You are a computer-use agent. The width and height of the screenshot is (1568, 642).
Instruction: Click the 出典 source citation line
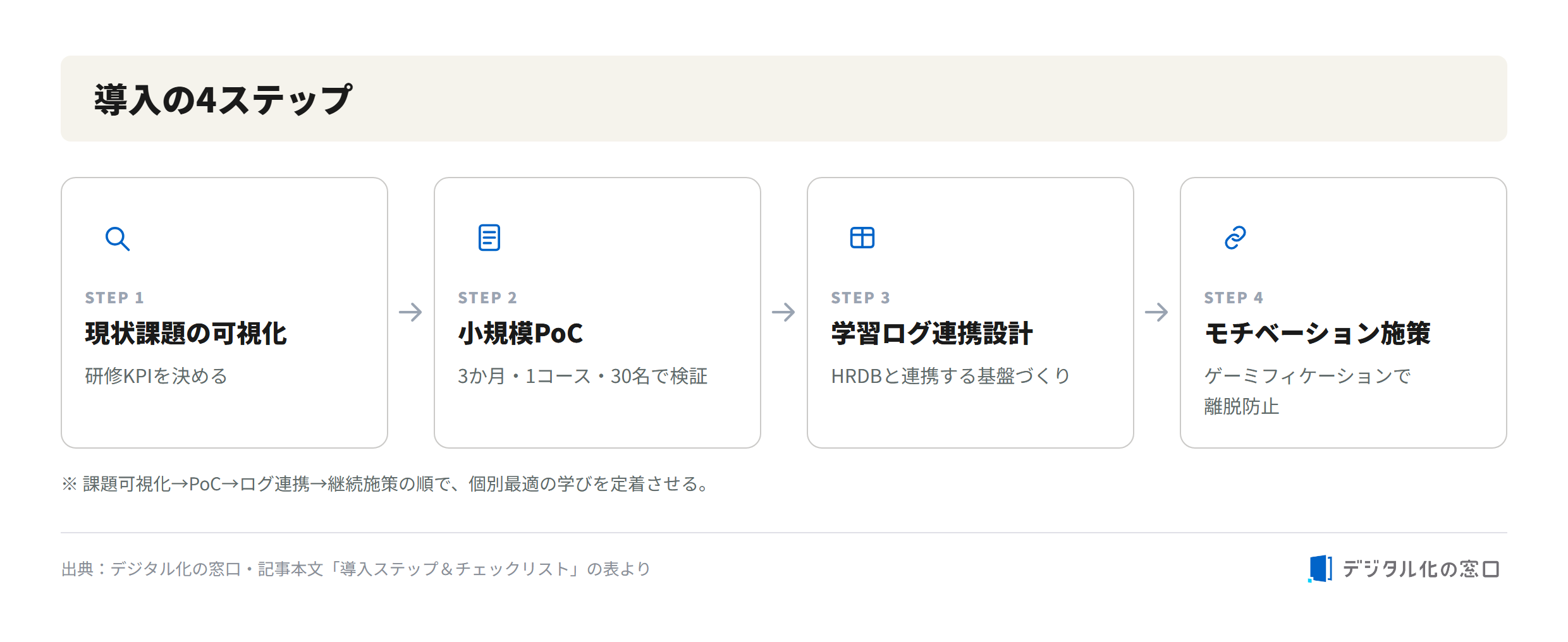click(x=356, y=569)
